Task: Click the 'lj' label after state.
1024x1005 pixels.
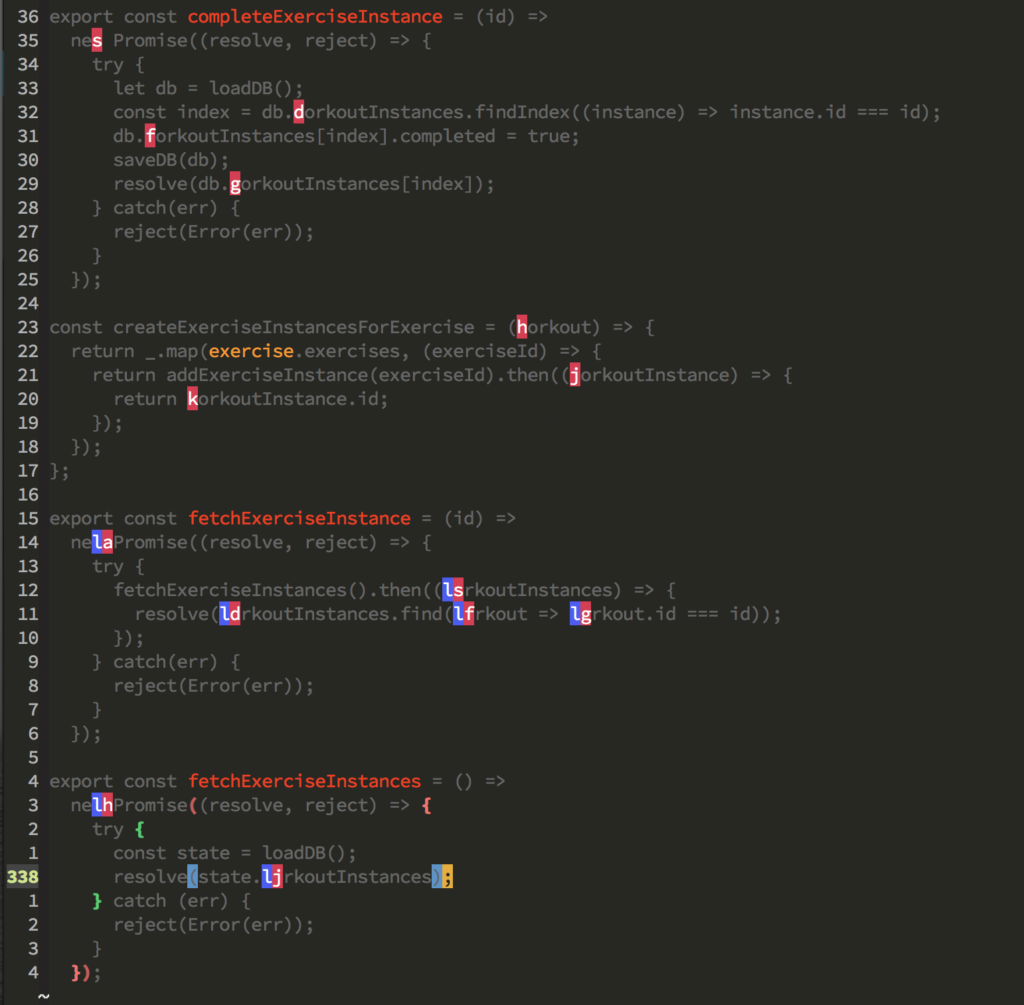Action: (x=272, y=877)
